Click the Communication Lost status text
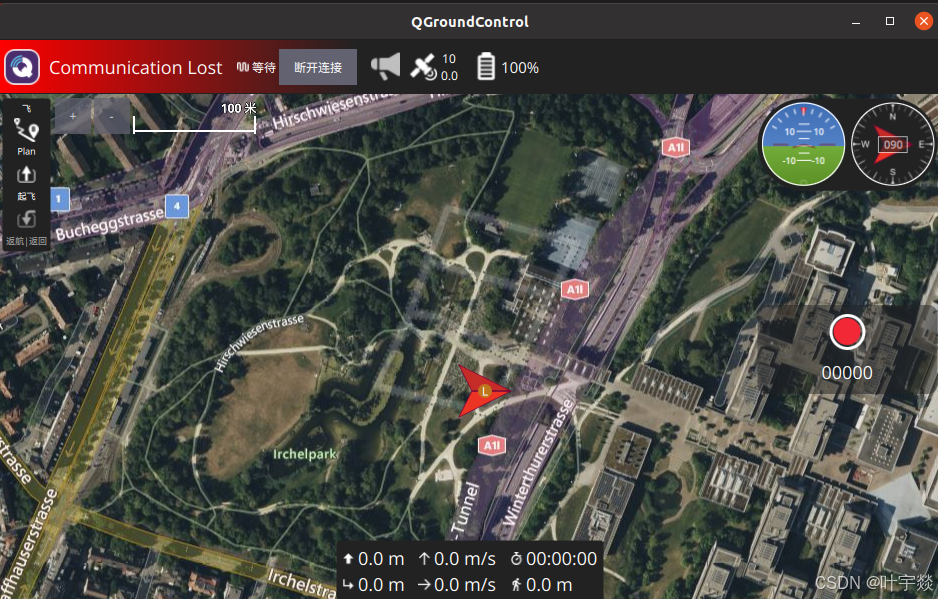Image resolution: width=938 pixels, height=599 pixels. 135,68
